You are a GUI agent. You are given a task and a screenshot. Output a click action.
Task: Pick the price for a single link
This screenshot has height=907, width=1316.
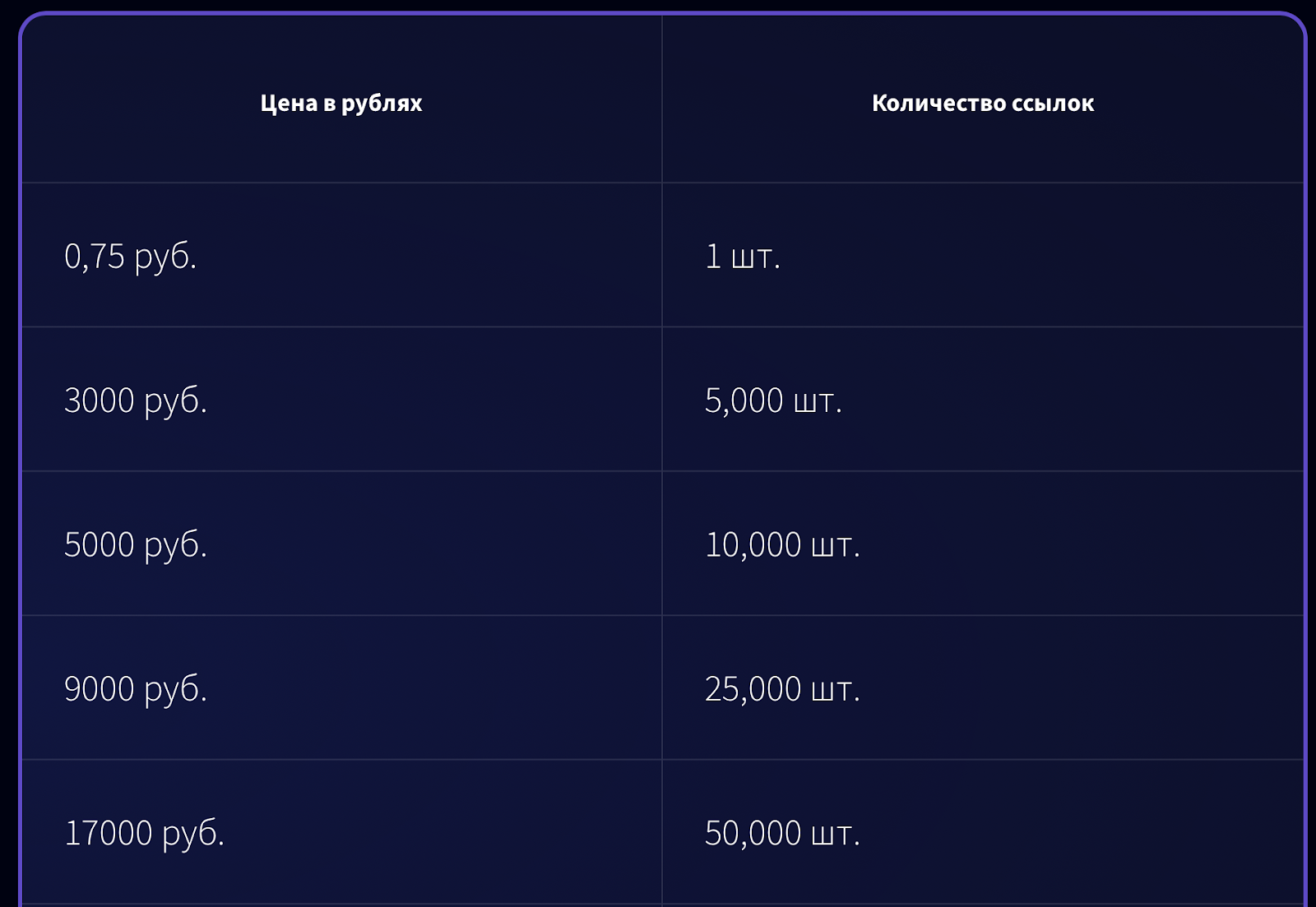coord(131,257)
